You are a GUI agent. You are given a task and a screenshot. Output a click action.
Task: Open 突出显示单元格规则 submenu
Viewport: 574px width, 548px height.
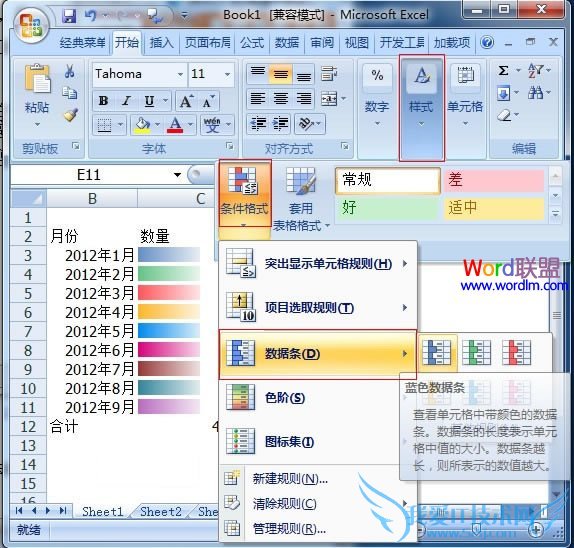click(318, 263)
